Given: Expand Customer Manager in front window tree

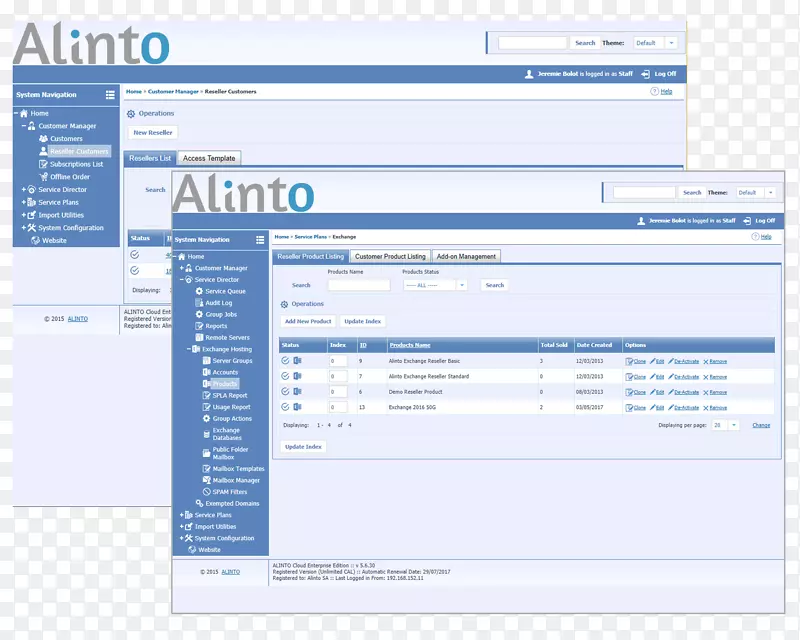Looking at the screenshot, I should [182, 268].
